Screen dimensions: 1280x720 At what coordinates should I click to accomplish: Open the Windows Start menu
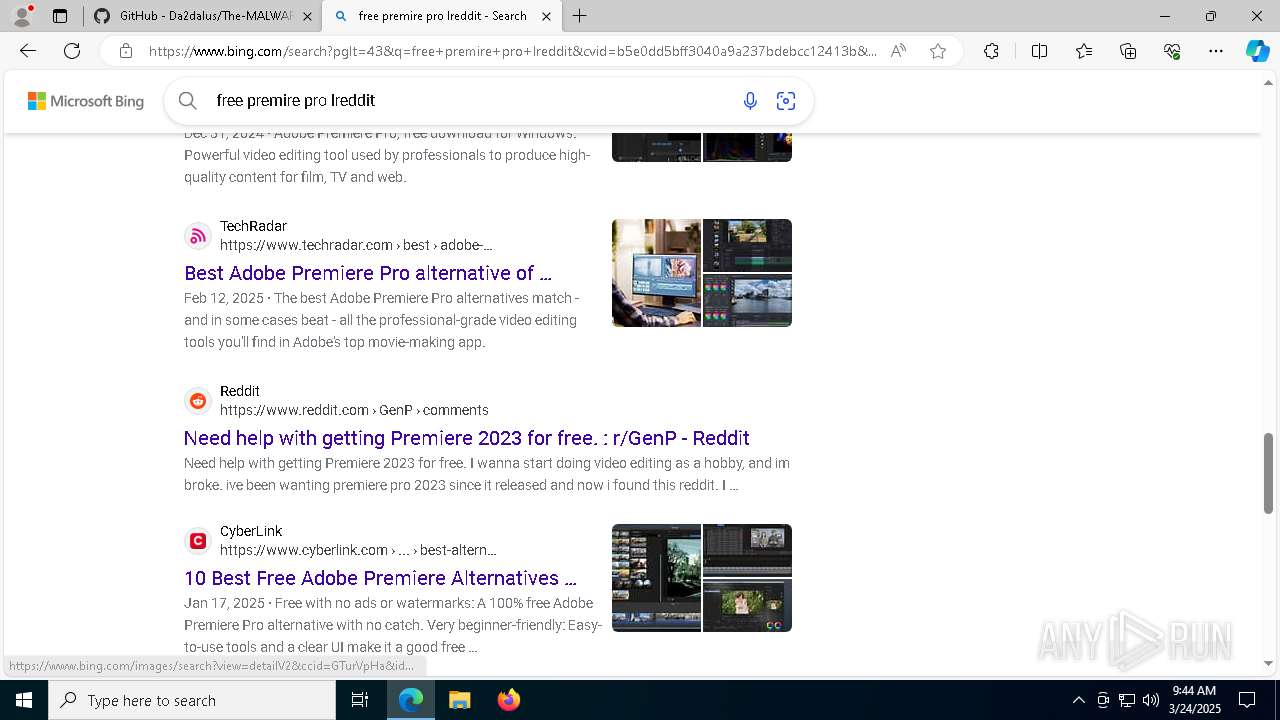click(24, 700)
